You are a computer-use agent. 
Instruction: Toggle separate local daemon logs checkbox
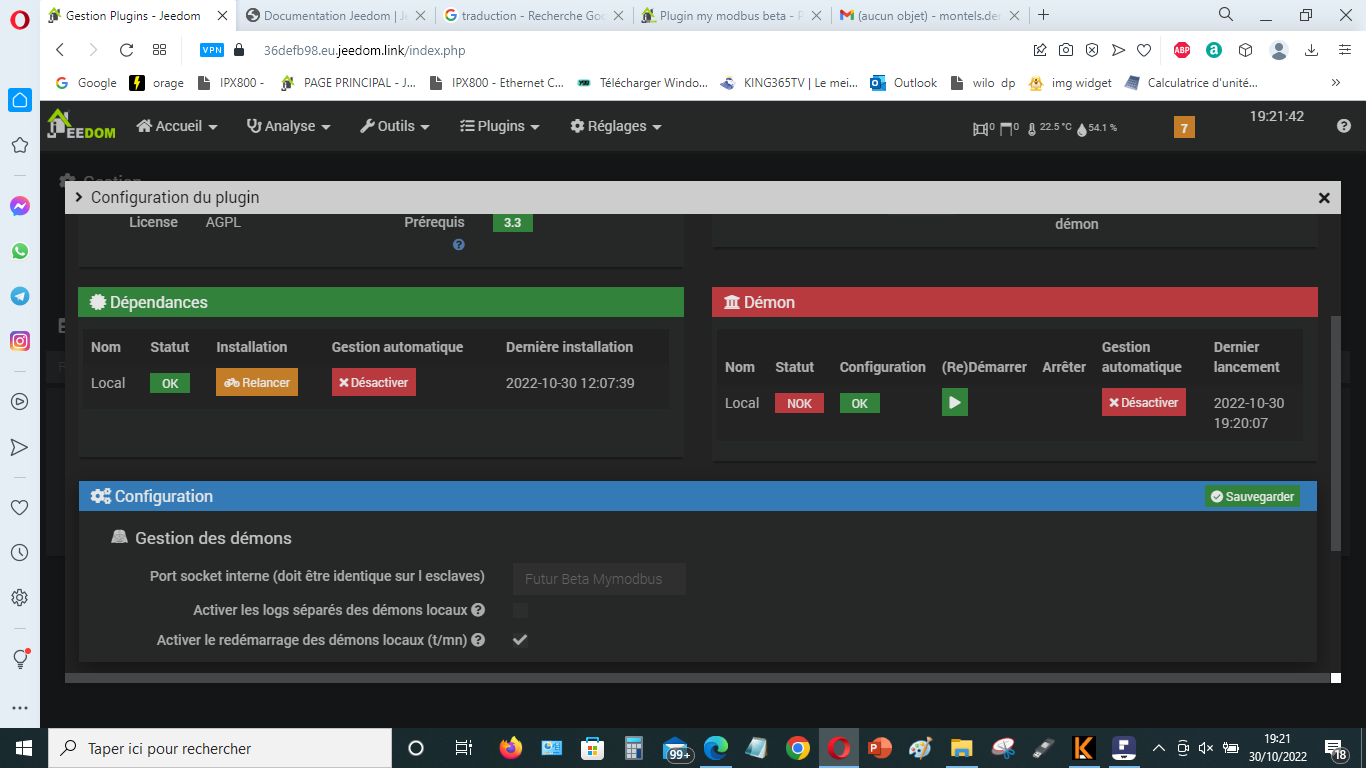pos(520,610)
